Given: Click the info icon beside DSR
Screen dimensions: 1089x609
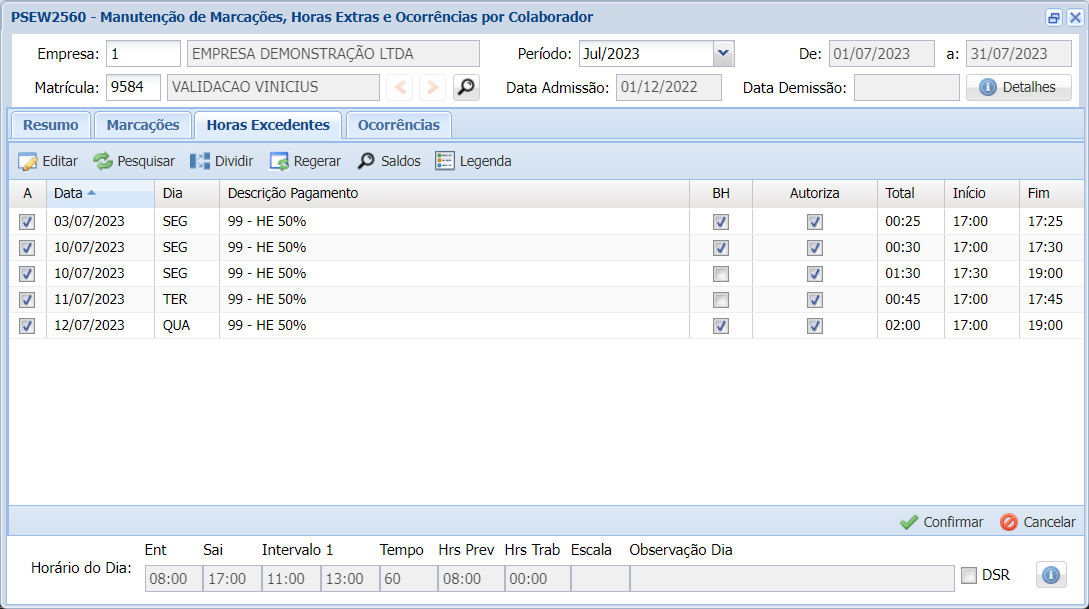Looking at the screenshot, I should click(x=1050, y=575).
